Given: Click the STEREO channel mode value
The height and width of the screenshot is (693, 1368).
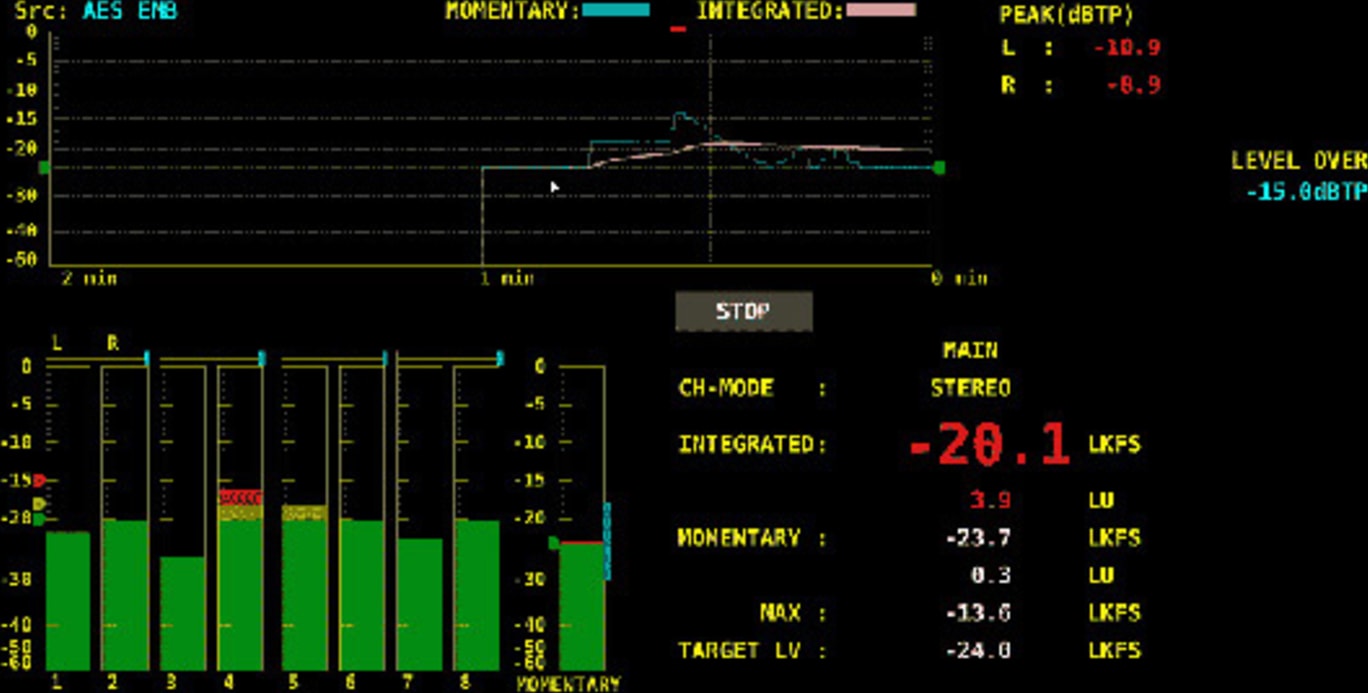Looking at the screenshot, I should pos(970,388).
